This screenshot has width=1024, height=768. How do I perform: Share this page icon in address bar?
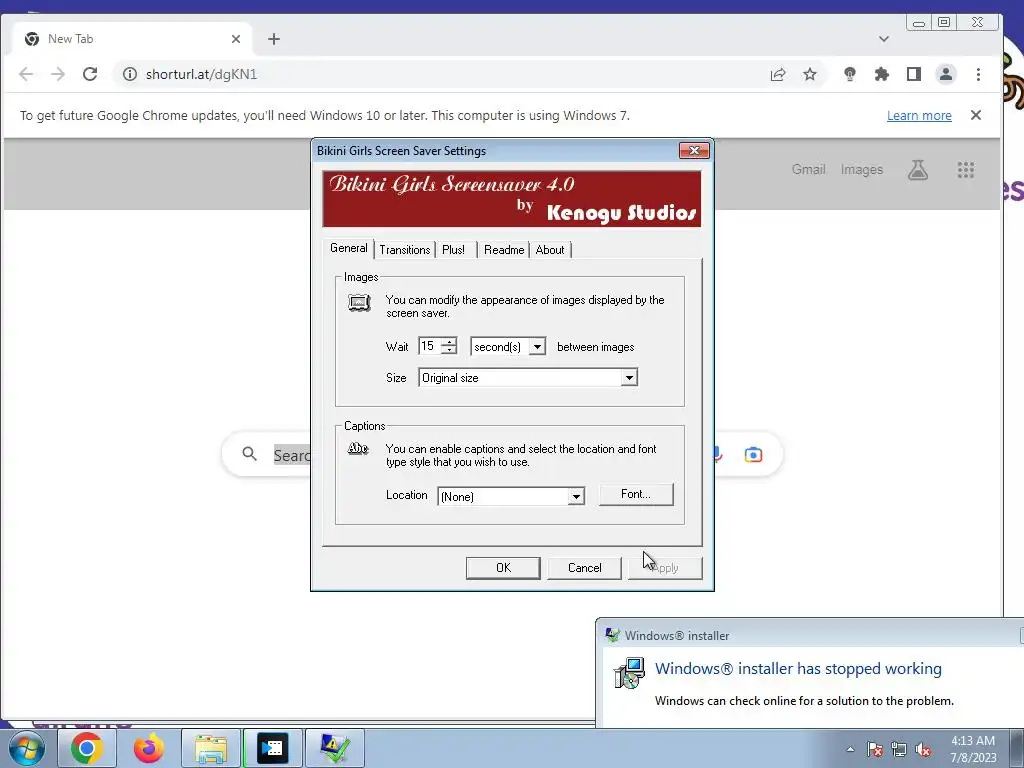[x=778, y=74]
